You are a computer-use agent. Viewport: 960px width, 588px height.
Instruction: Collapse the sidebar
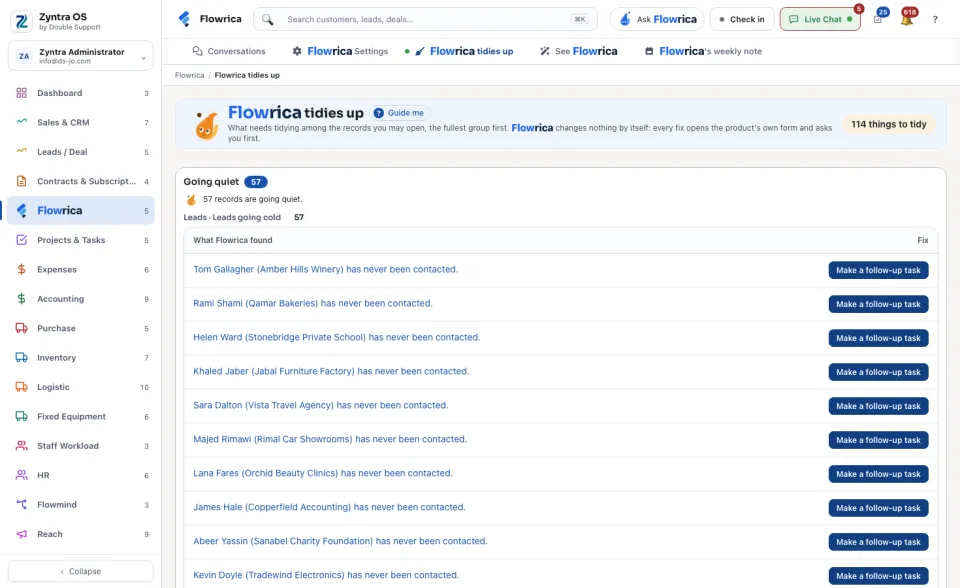tap(81, 571)
